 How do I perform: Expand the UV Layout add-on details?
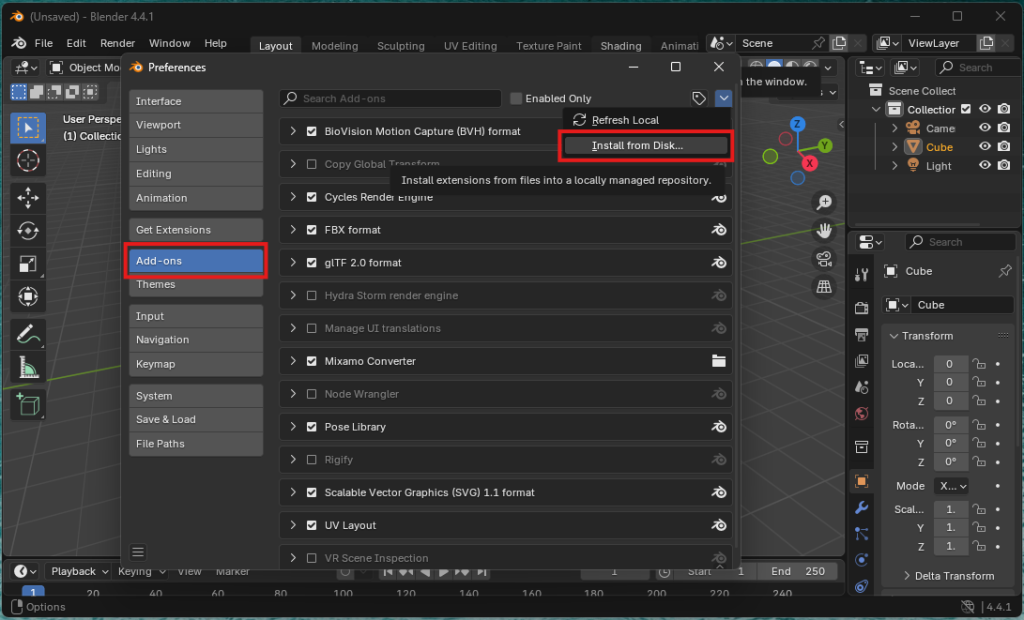(x=293, y=525)
